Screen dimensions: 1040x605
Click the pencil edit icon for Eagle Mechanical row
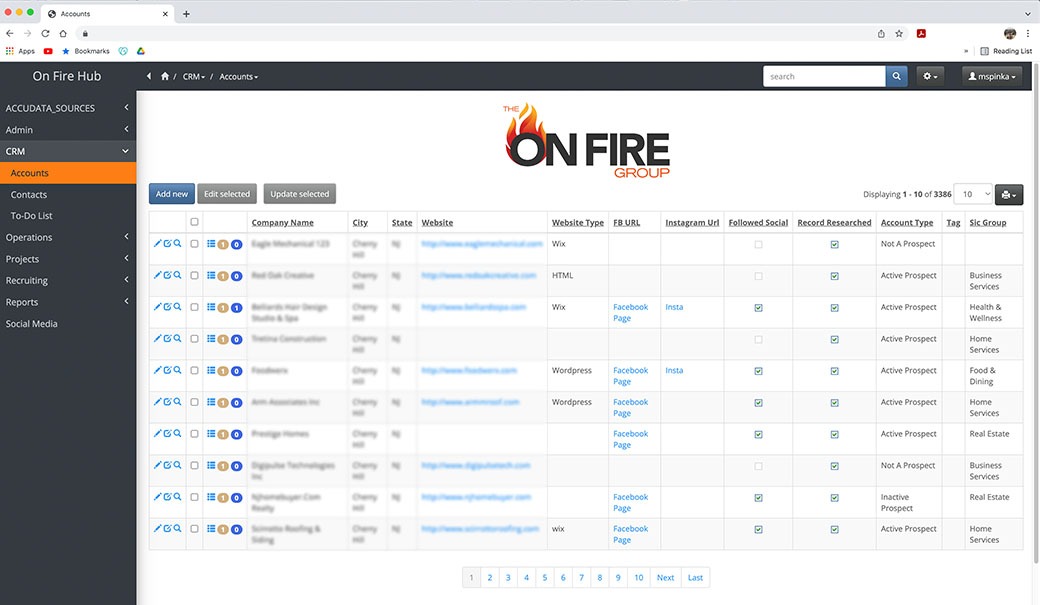coord(157,243)
